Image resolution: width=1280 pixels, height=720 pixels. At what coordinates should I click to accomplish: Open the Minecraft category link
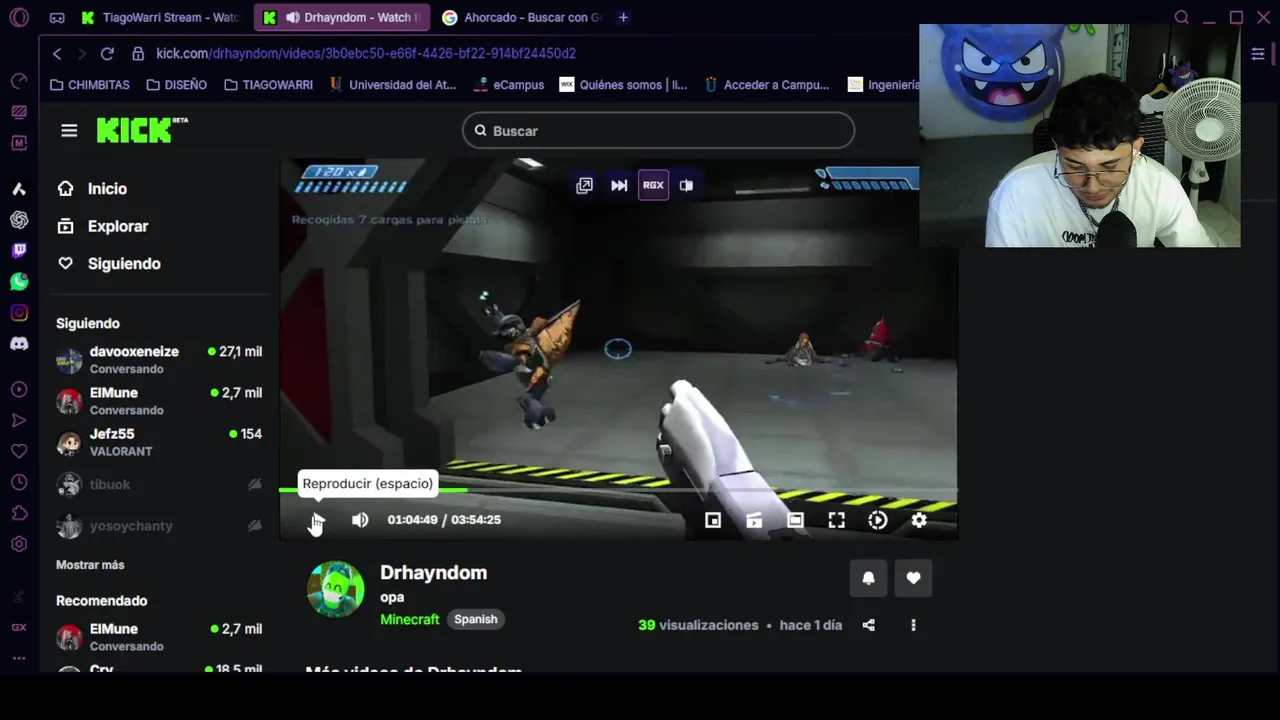(410, 619)
